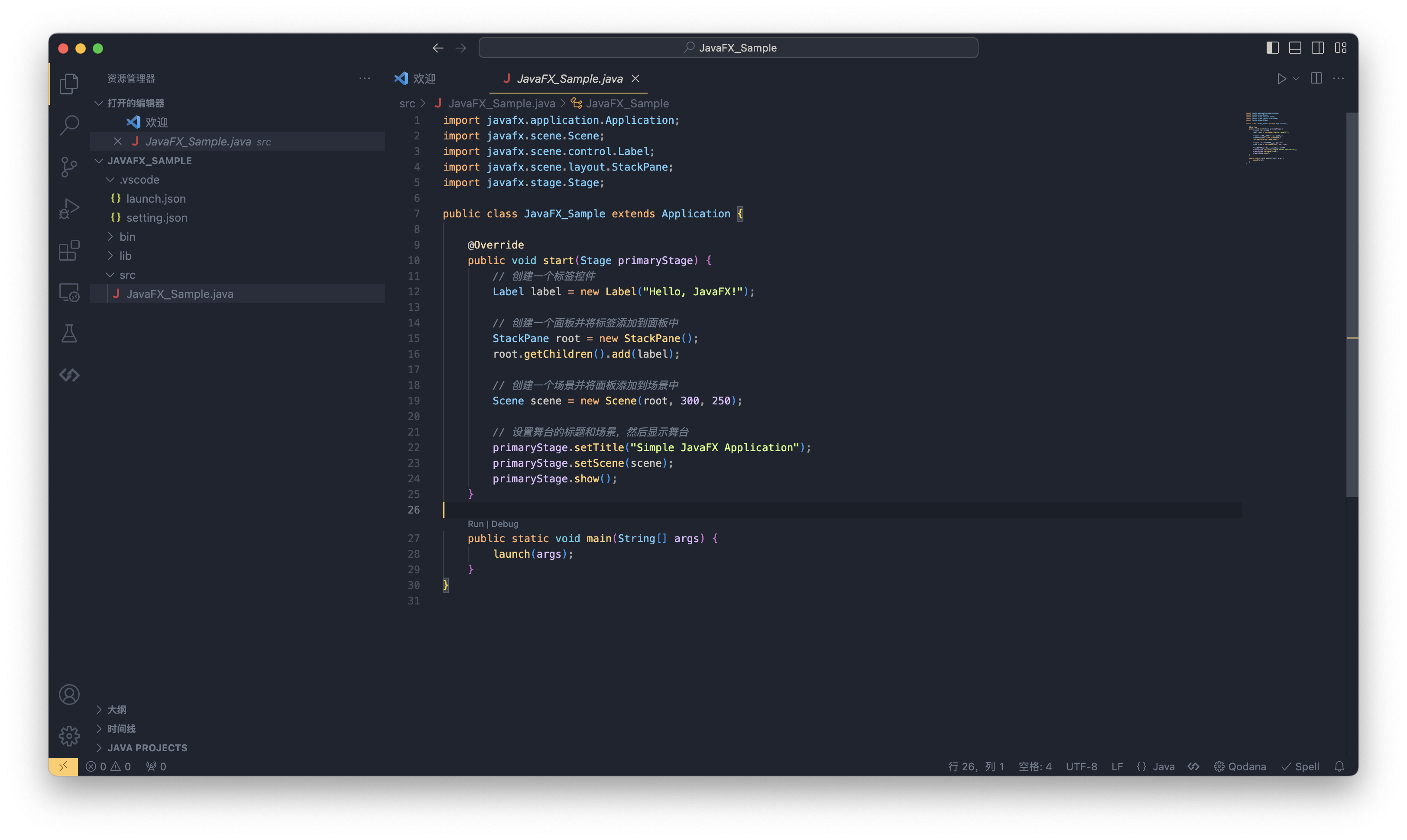Open the Testing flask icon
The width and height of the screenshot is (1407, 840).
[x=69, y=334]
